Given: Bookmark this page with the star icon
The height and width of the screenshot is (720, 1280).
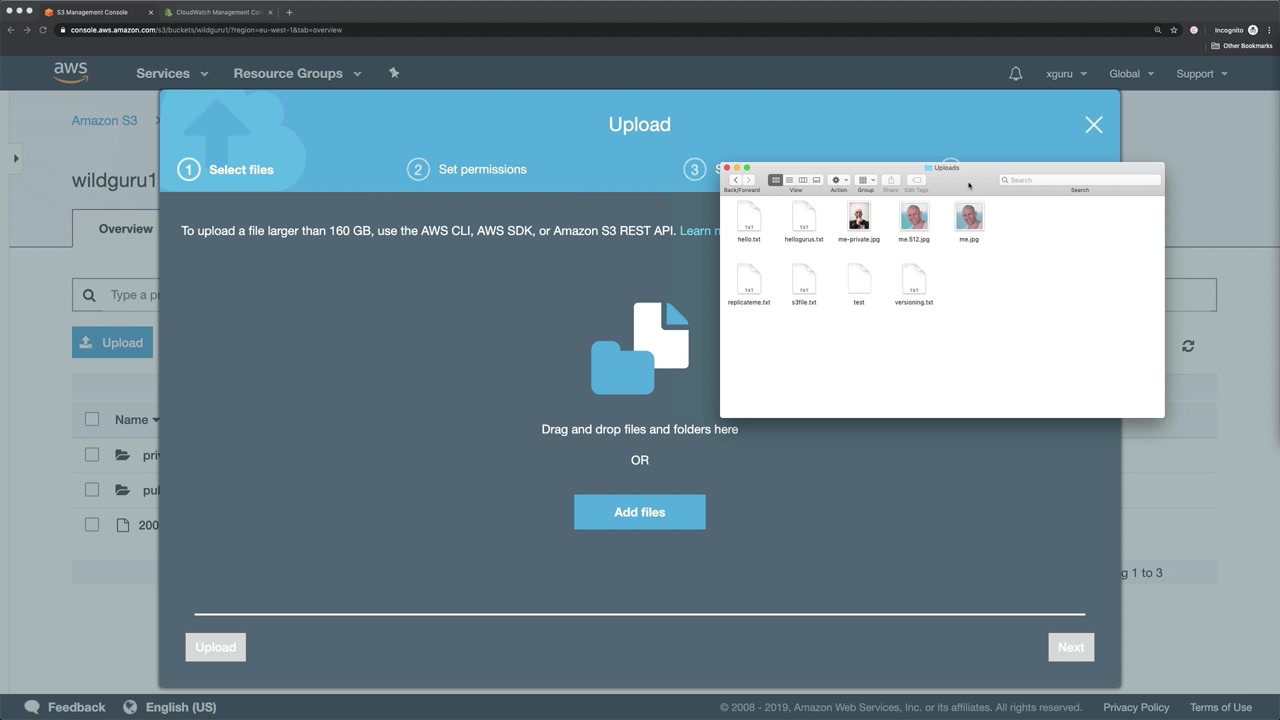Looking at the screenshot, I should coord(1174,30).
